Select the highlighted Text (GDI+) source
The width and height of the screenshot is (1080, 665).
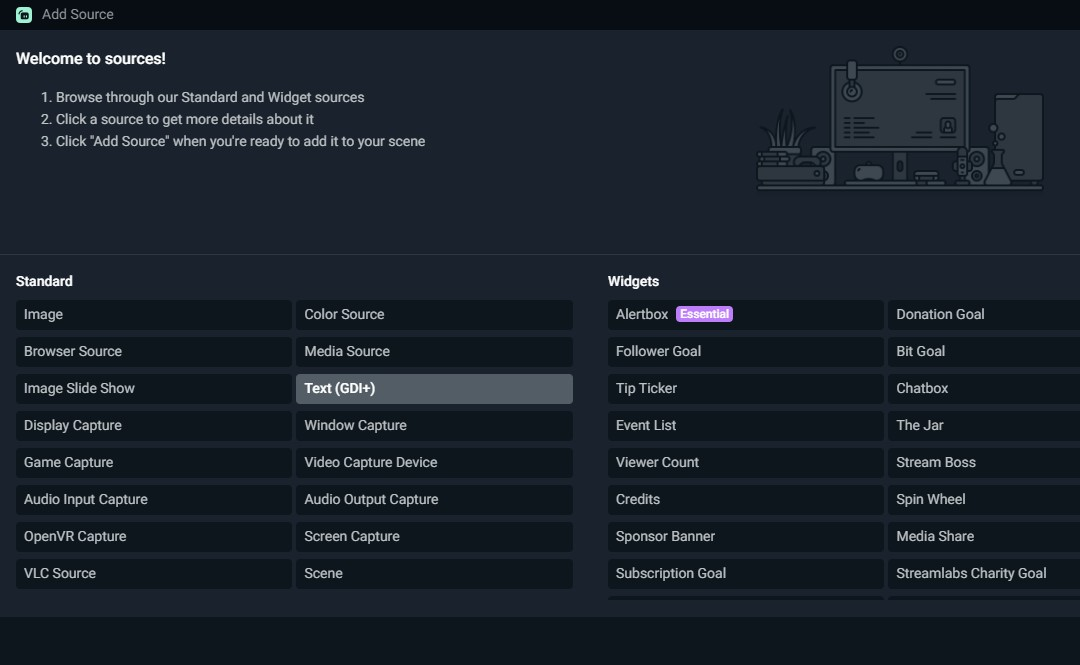[433, 388]
